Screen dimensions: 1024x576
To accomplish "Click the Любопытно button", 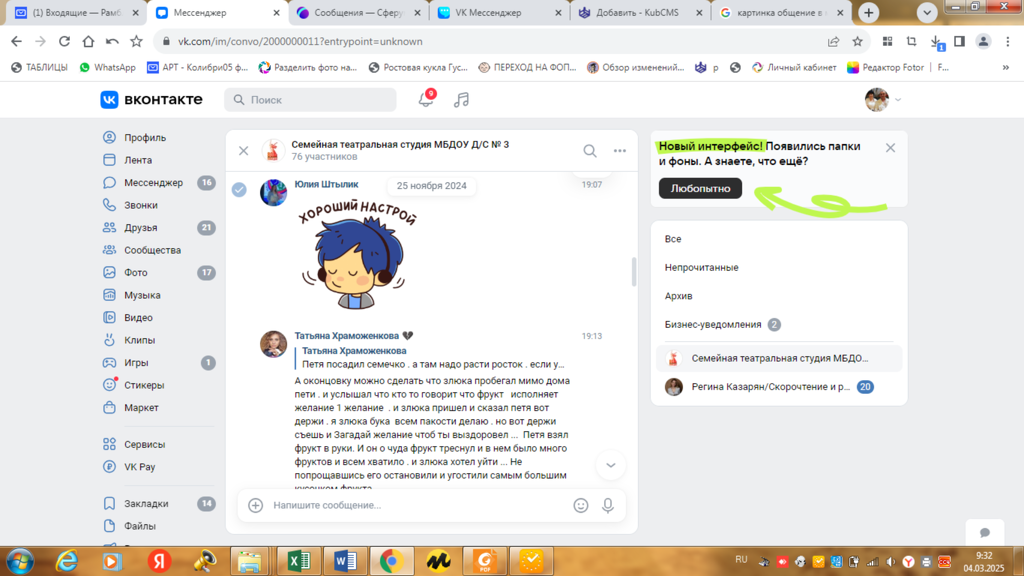I will tap(700, 188).
